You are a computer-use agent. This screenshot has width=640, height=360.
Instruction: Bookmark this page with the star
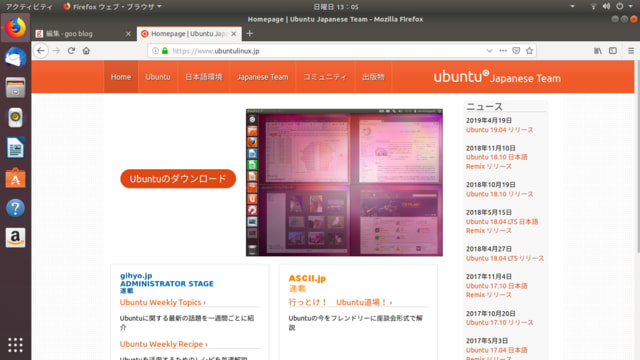coord(529,51)
